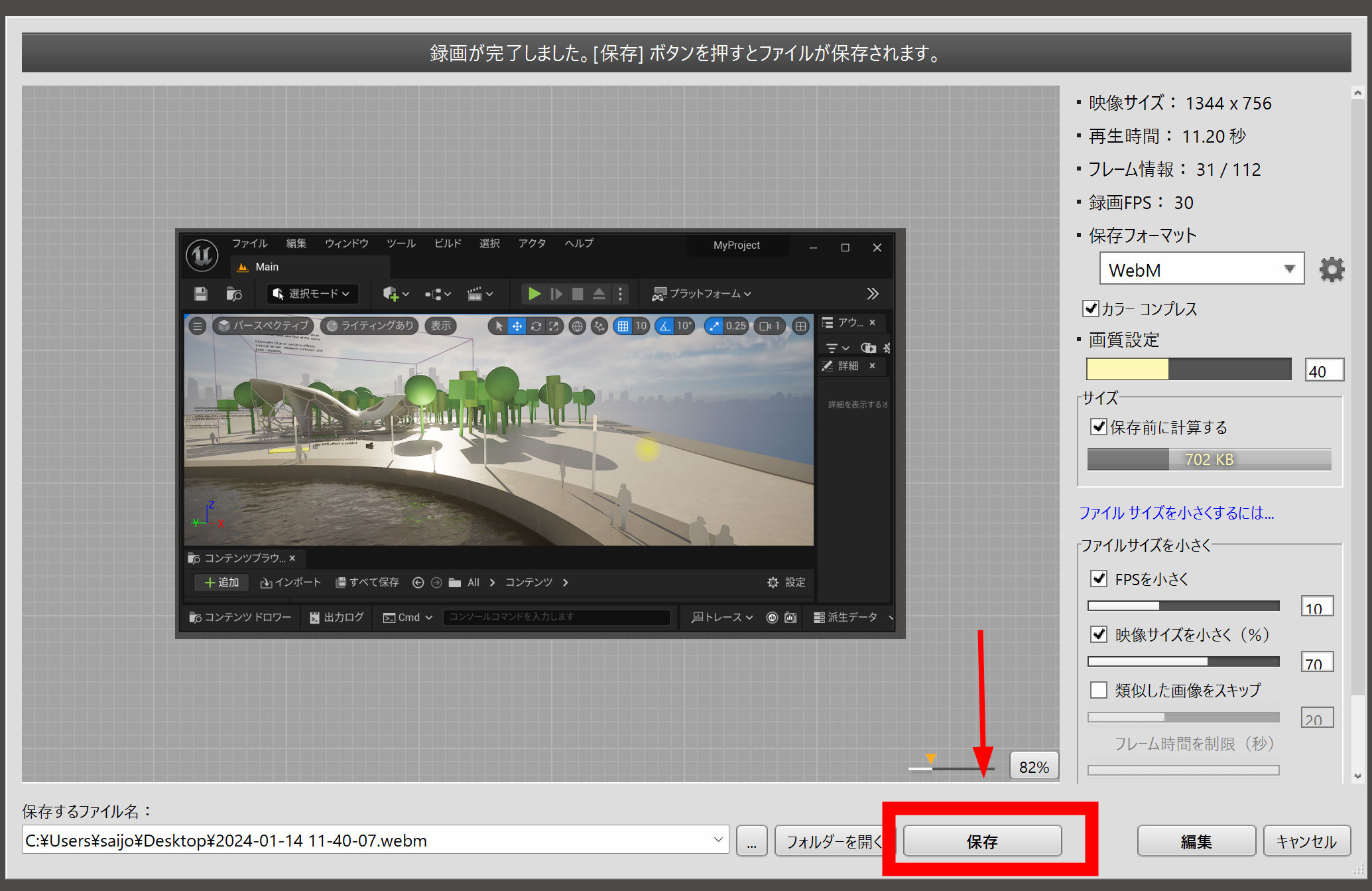
Task: Click the save disk icon in the toolbar
Action: (x=200, y=294)
